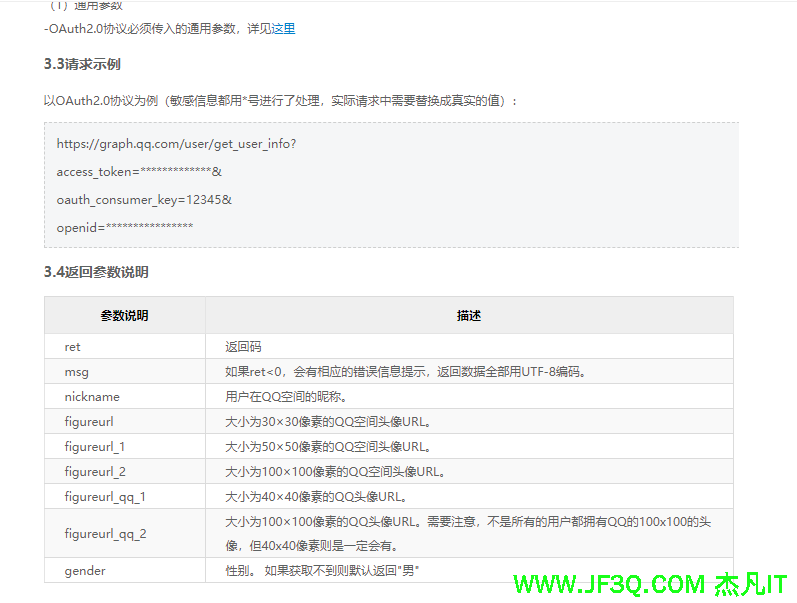Select the 'msg' parameter cell
Screen dimensions: 797x603
point(77,372)
